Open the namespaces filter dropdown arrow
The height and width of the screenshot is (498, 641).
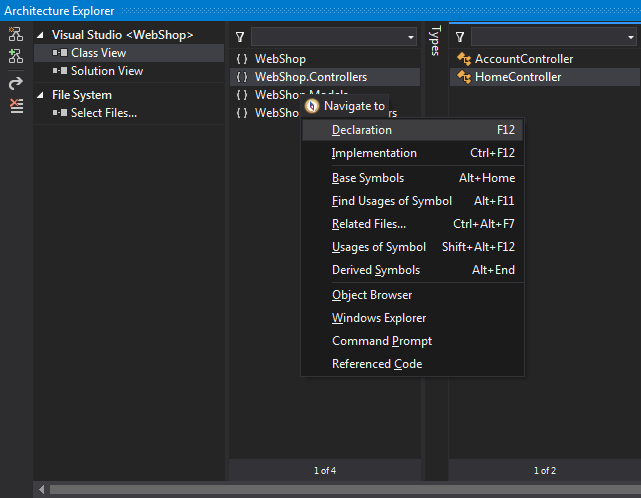coord(410,37)
